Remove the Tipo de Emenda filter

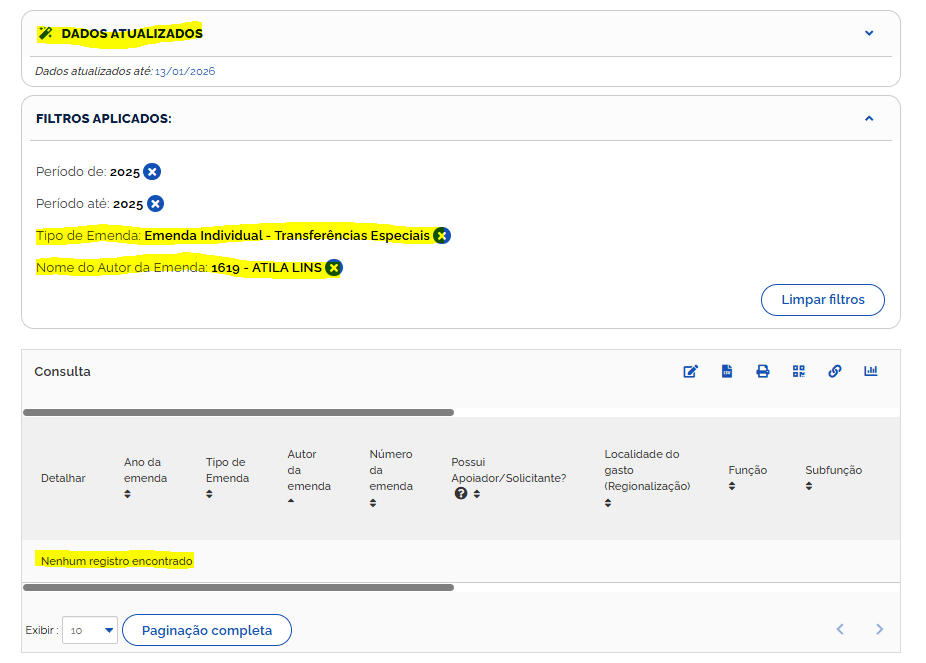coord(442,236)
